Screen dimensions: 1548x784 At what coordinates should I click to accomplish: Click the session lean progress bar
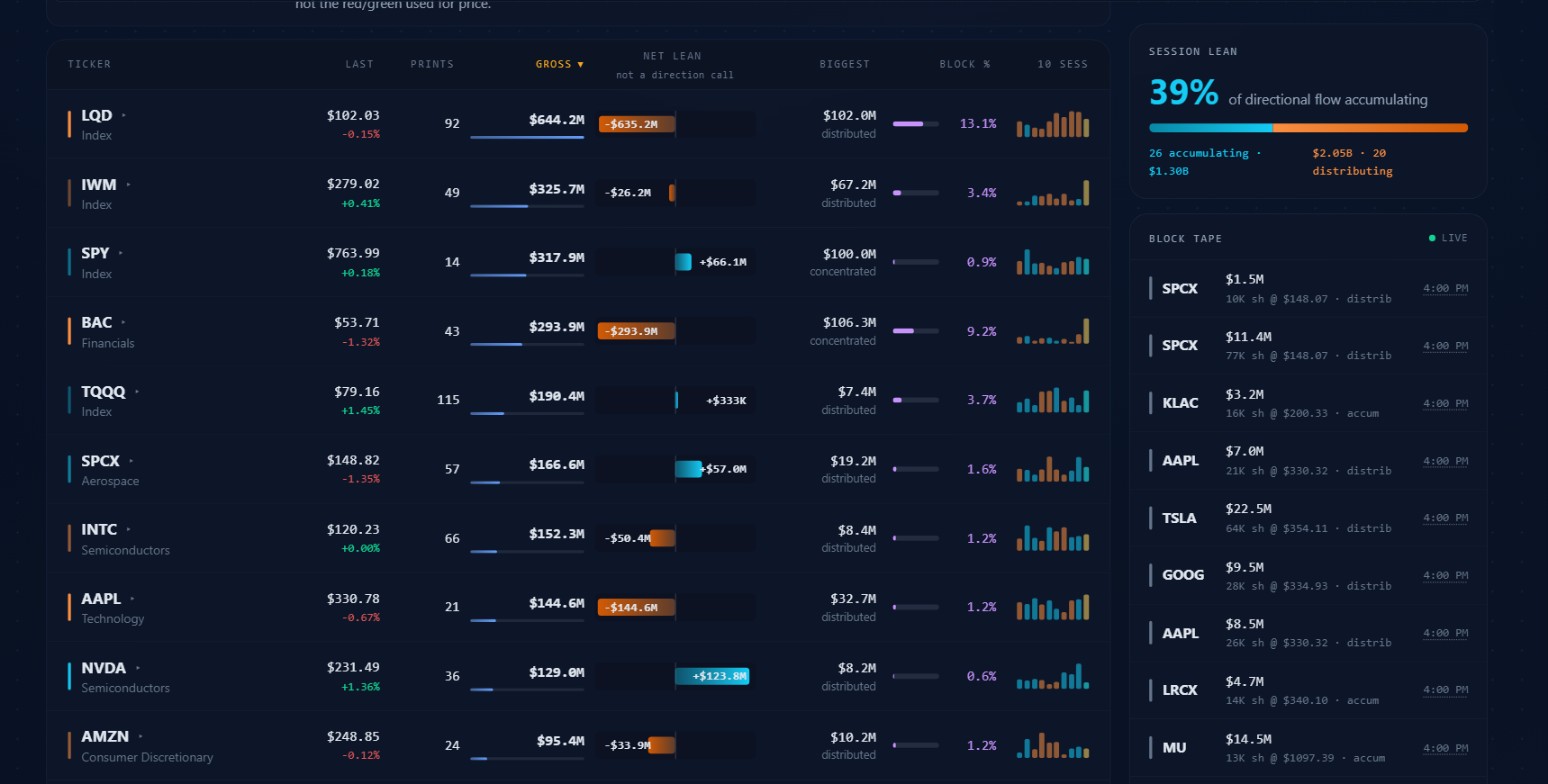click(x=1308, y=128)
